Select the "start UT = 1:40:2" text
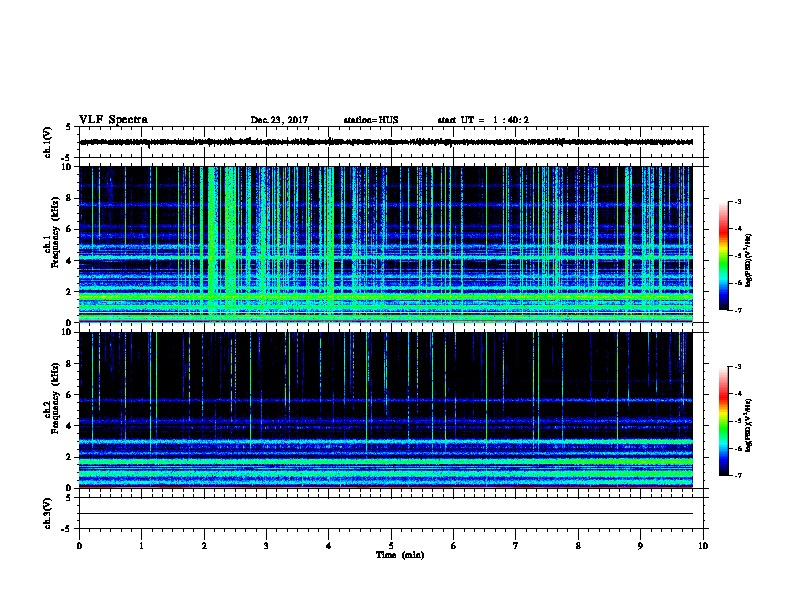Image resolution: width=792 pixels, height=612 pixels. 483,120
